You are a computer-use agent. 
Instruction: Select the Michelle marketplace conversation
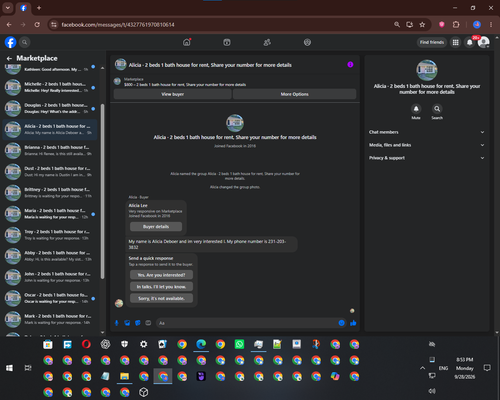[50, 87]
